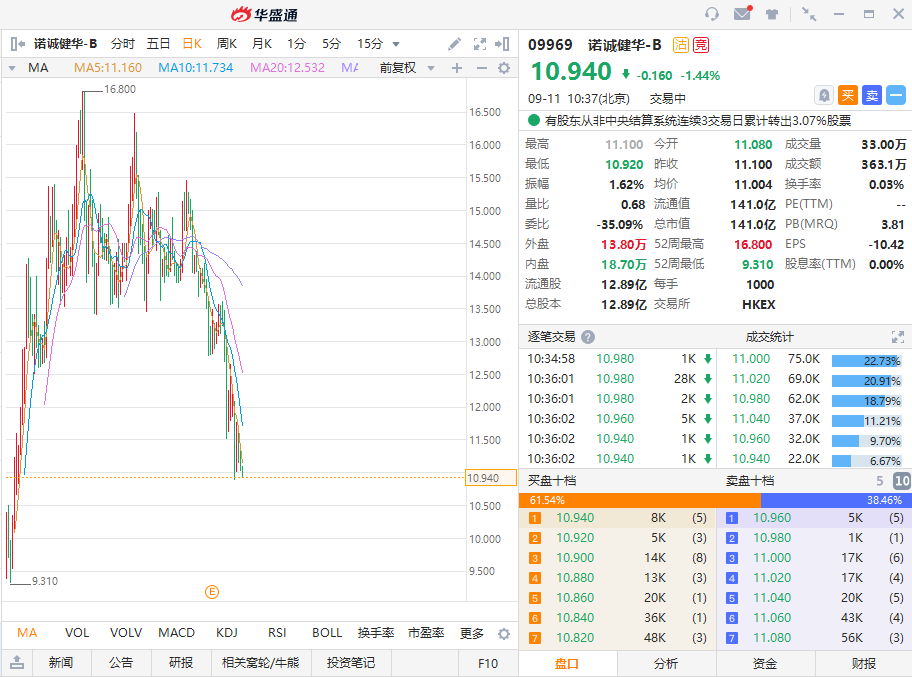Expand the 成交统计 panel
The width and height of the screenshot is (912, 677).
point(897,337)
